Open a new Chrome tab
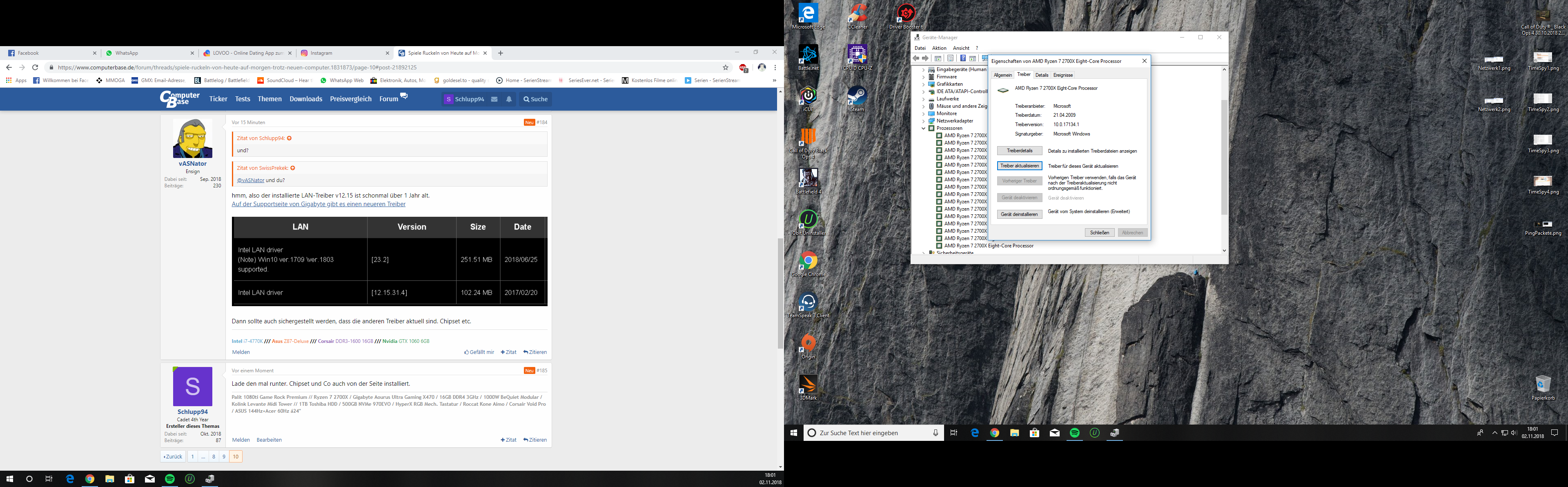 pos(500,53)
